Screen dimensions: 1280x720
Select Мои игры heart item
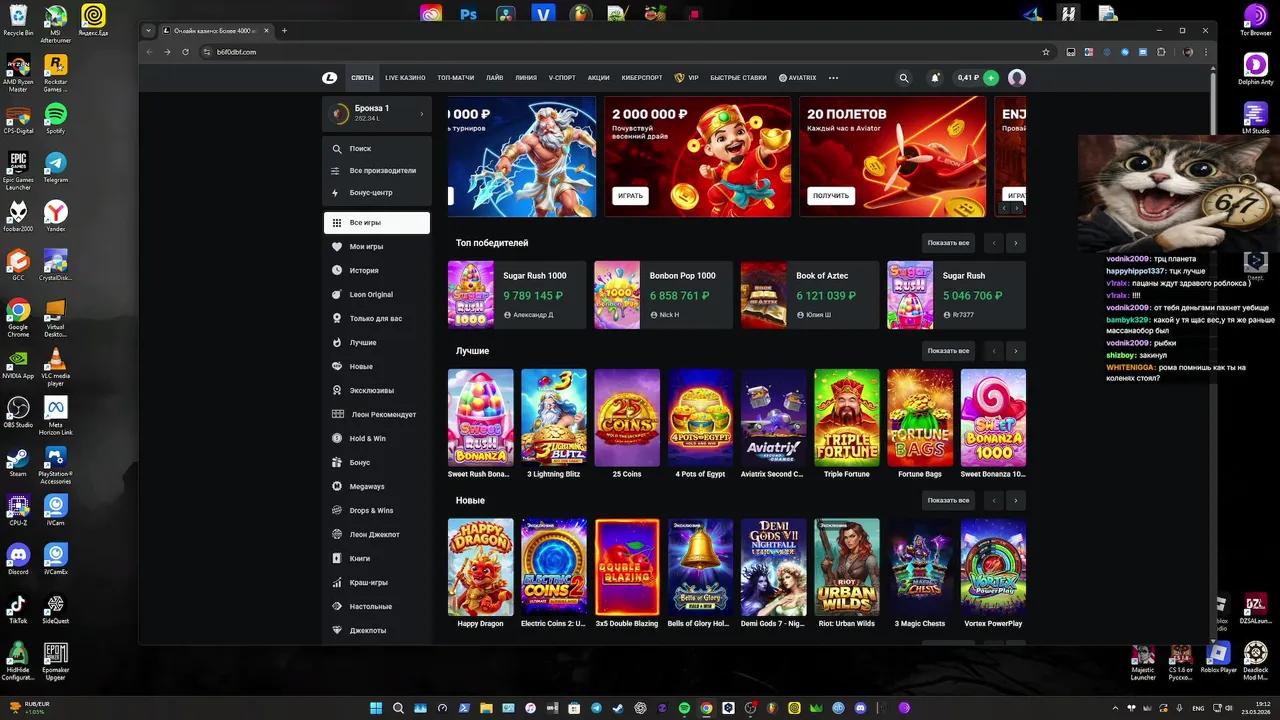pos(377,246)
